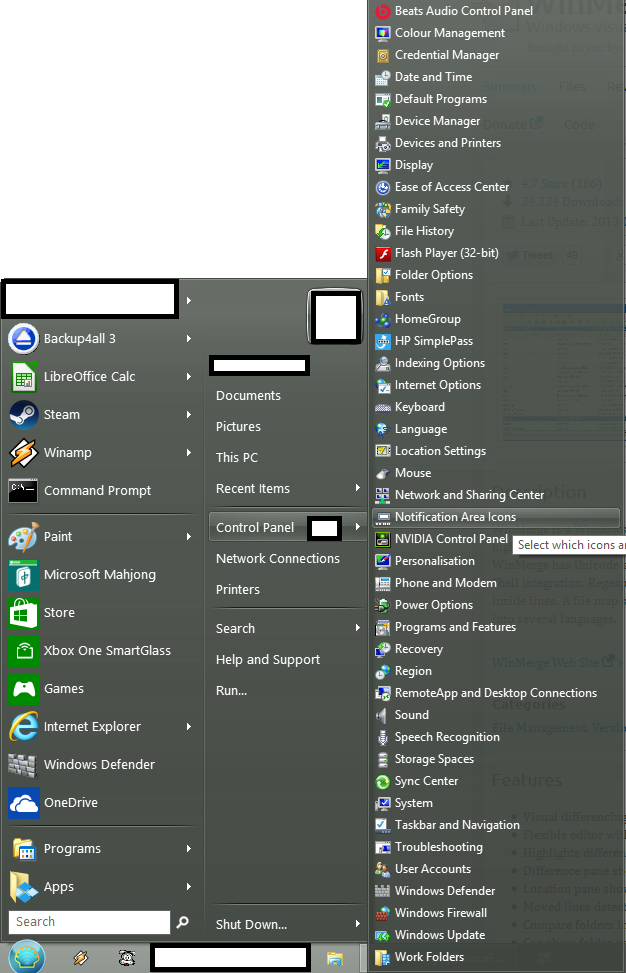The image size is (626, 973).
Task: Launch Xbox One SmartGlass icon
Action: point(24,651)
